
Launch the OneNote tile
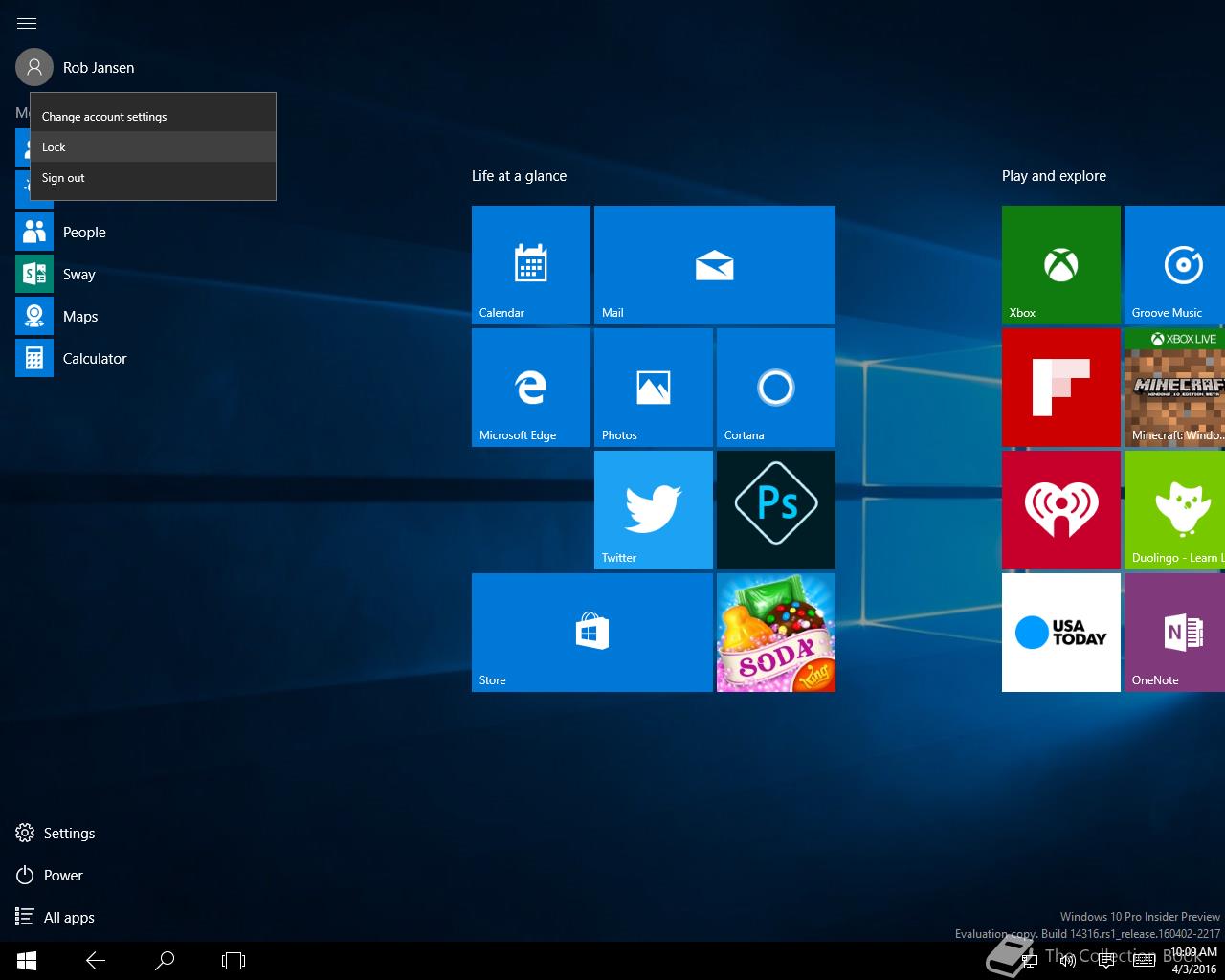point(1175,633)
